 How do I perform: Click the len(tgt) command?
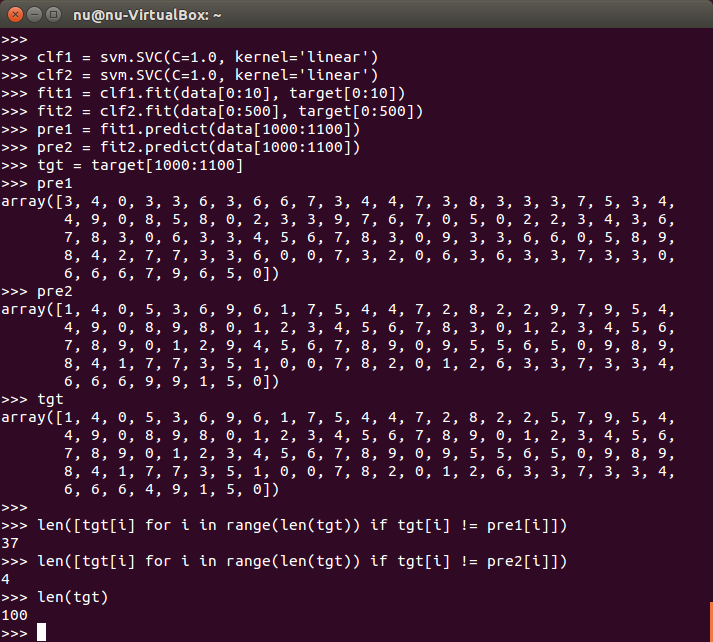click(72, 597)
